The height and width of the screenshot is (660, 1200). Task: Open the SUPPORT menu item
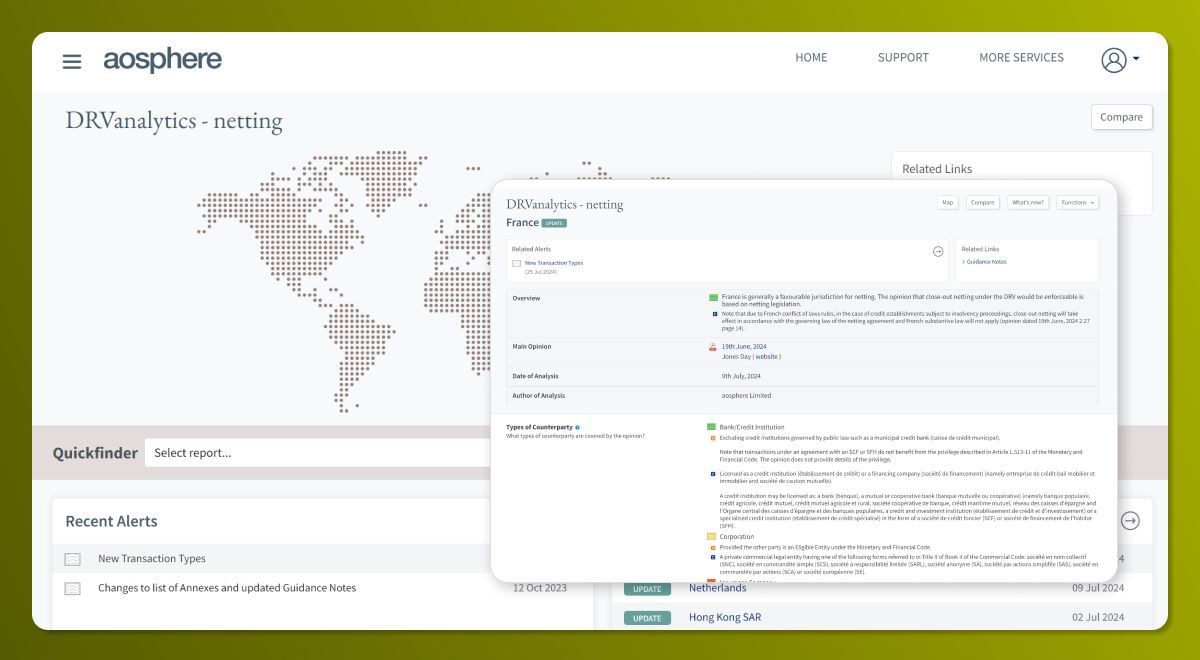(x=903, y=57)
